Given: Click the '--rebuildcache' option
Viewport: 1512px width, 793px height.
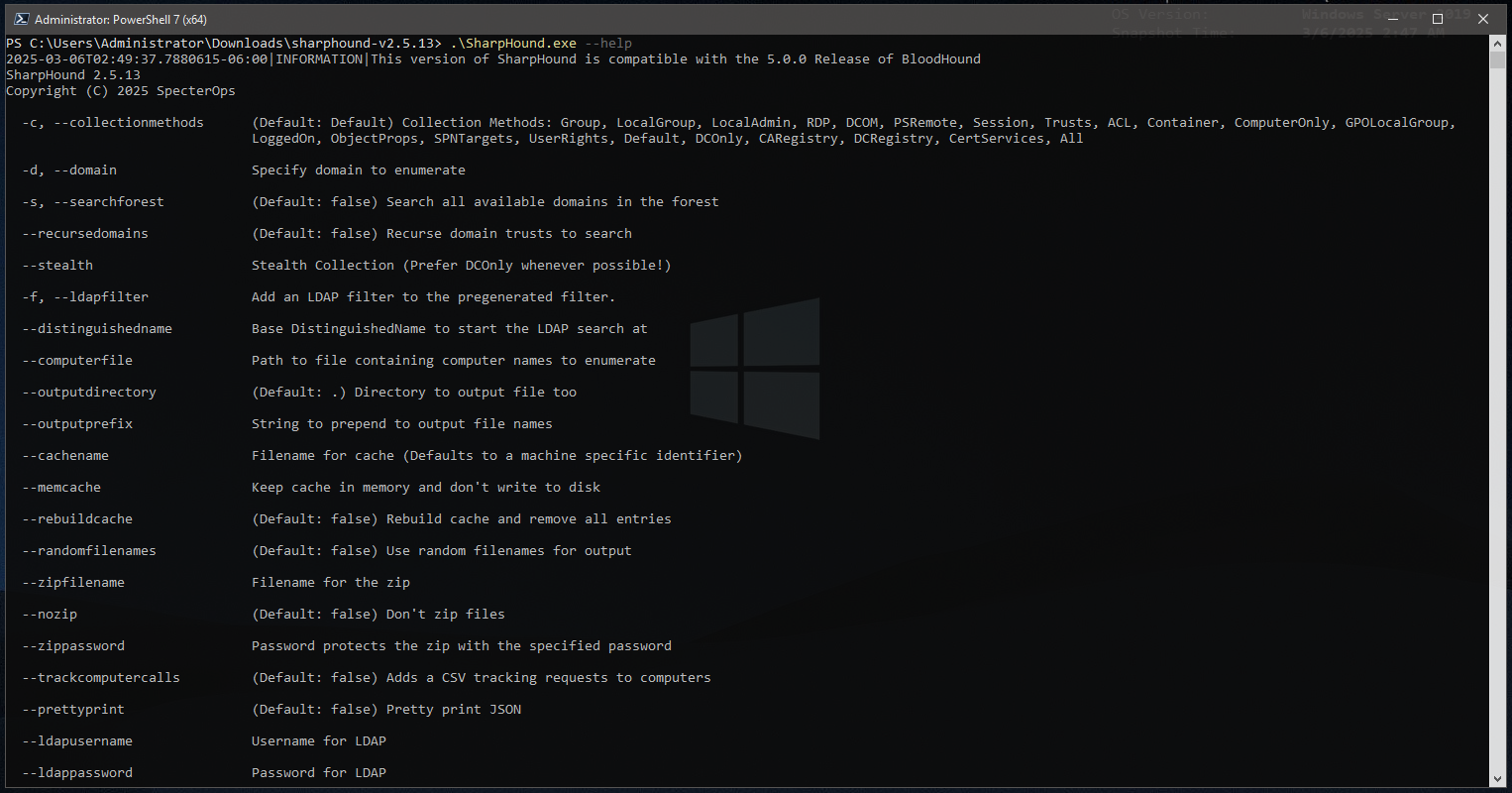Looking at the screenshot, I should pos(77,519).
